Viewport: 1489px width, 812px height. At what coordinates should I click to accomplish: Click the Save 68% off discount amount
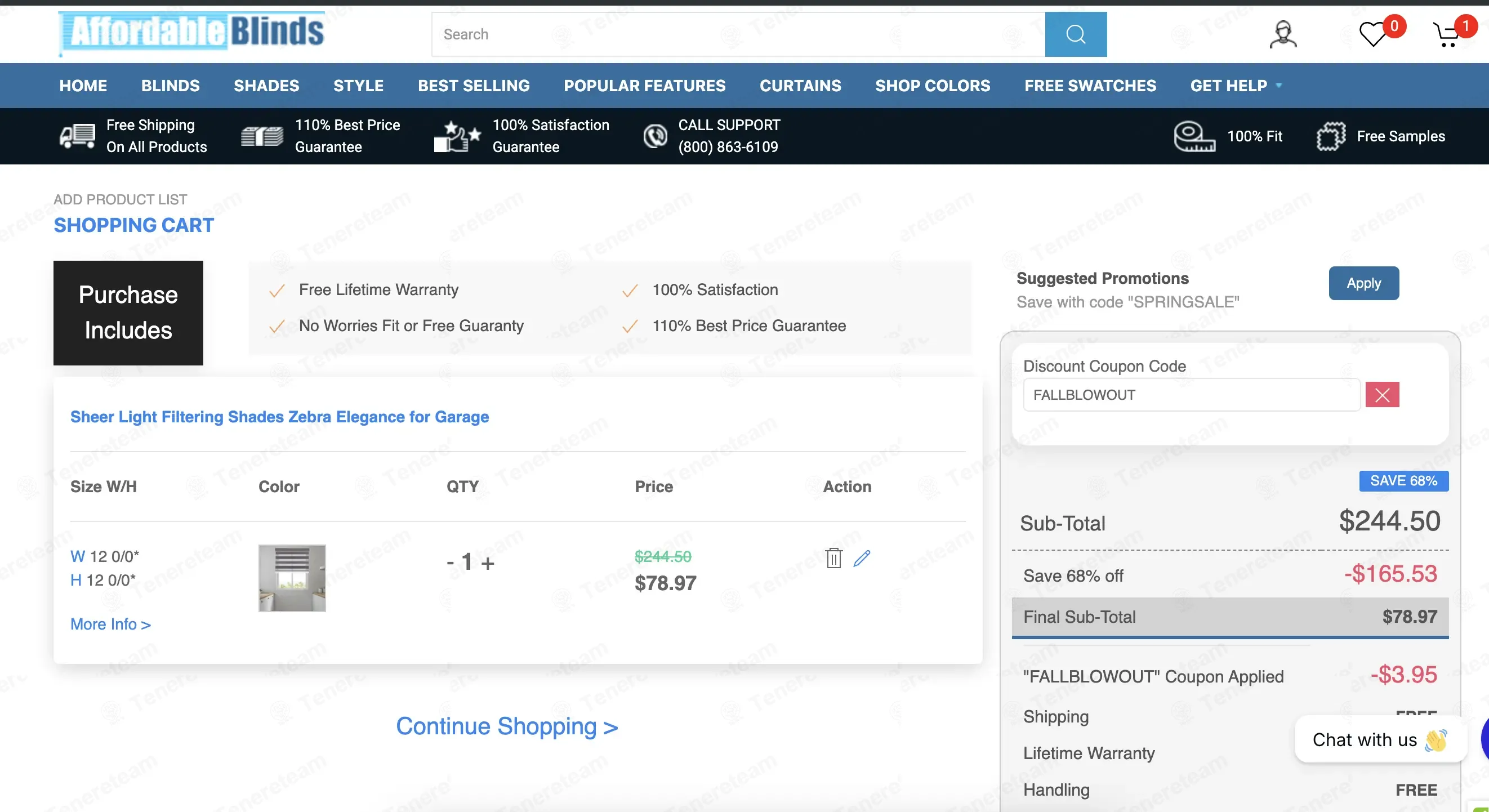tap(1390, 574)
